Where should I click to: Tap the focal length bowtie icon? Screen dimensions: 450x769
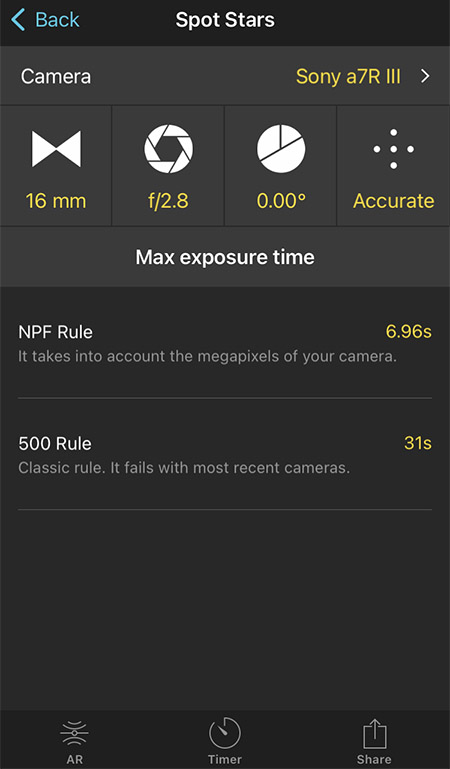pyautogui.click(x=56, y=149)
